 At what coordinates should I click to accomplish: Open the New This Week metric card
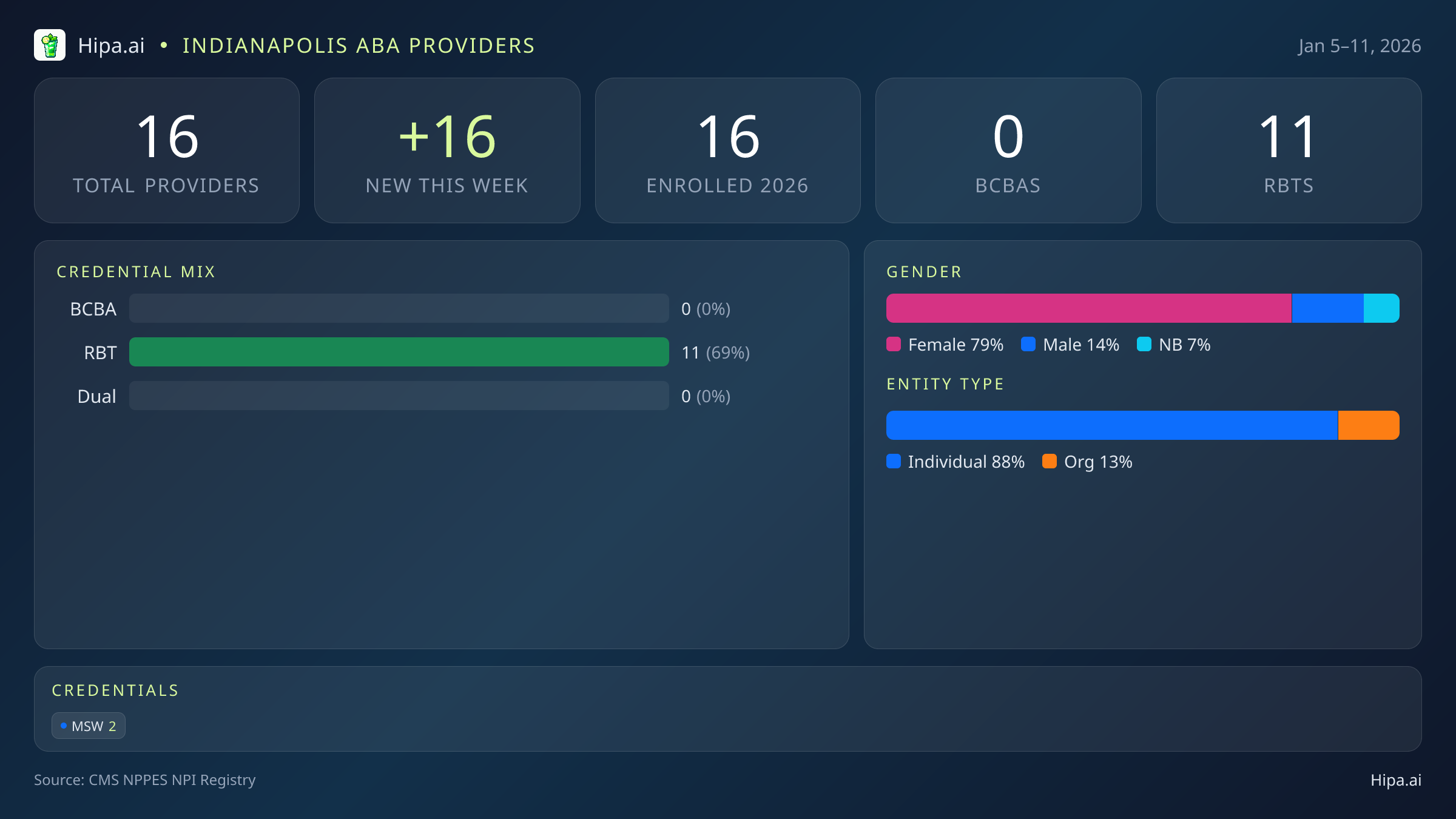click(447, 150)
